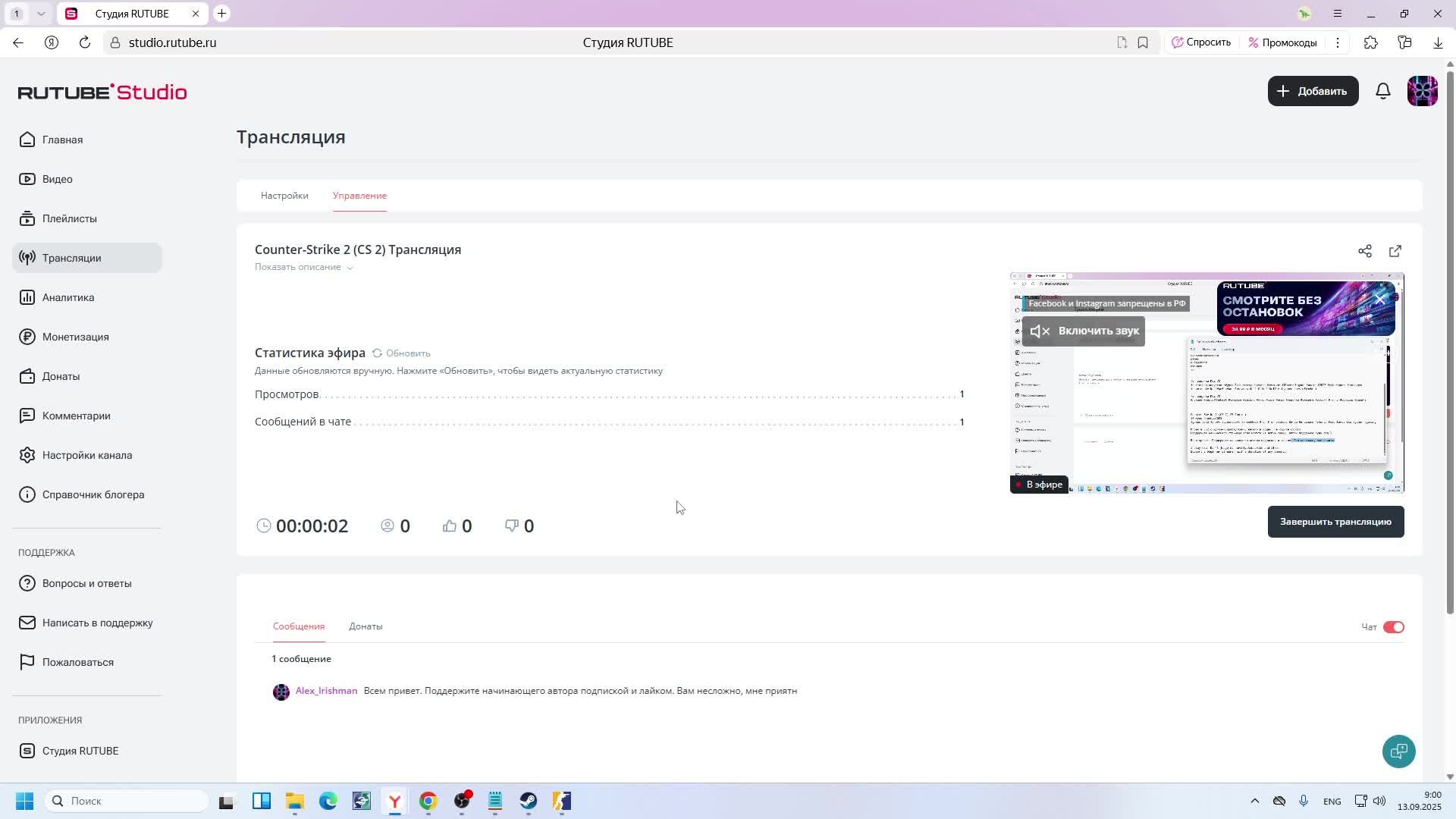The image size is (1456, 819).
Task: Open the Добавить menu button
Action: point(1313,91)
